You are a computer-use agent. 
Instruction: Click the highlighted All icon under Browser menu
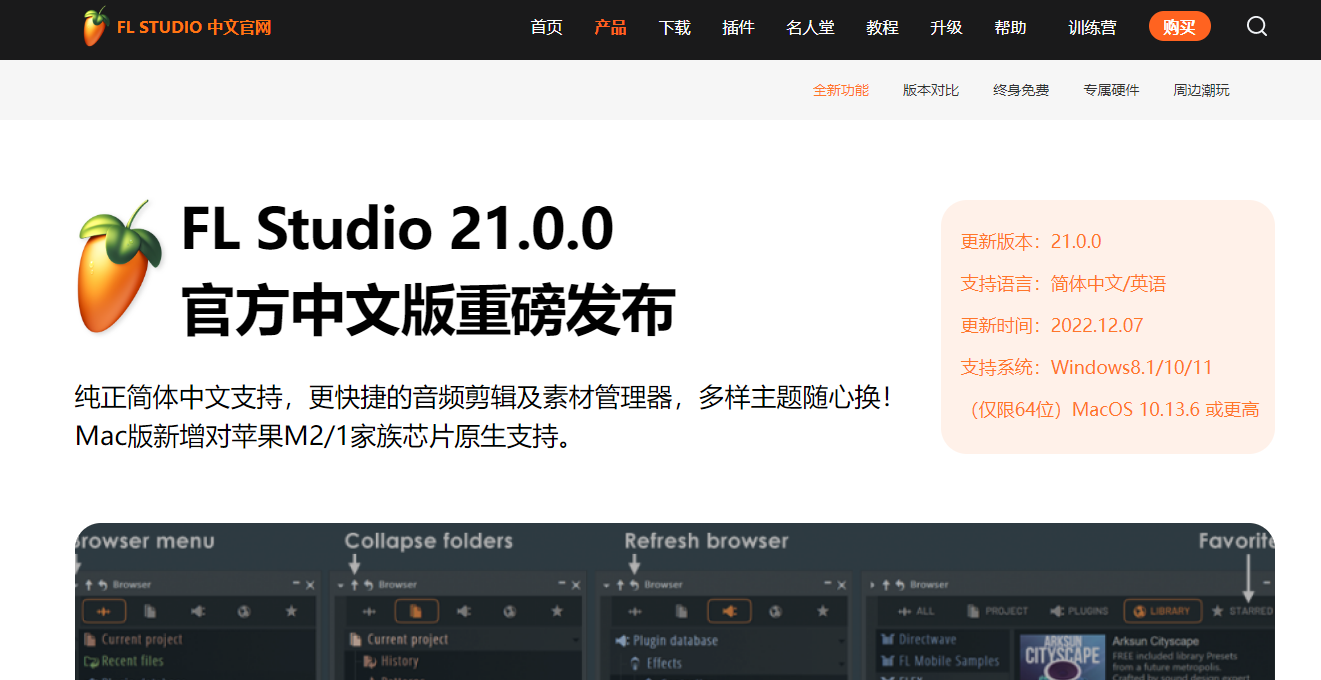103,611
